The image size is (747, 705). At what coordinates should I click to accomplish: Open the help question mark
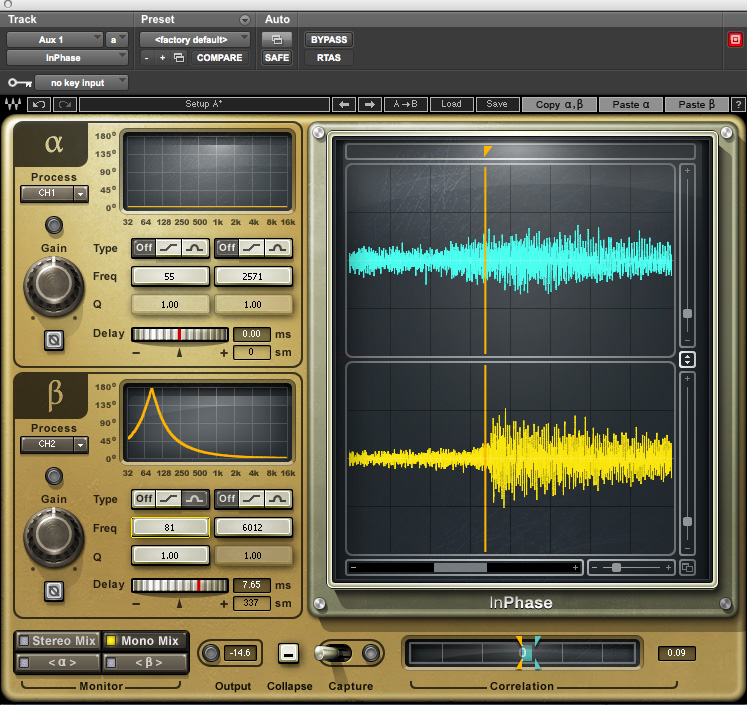738,104
